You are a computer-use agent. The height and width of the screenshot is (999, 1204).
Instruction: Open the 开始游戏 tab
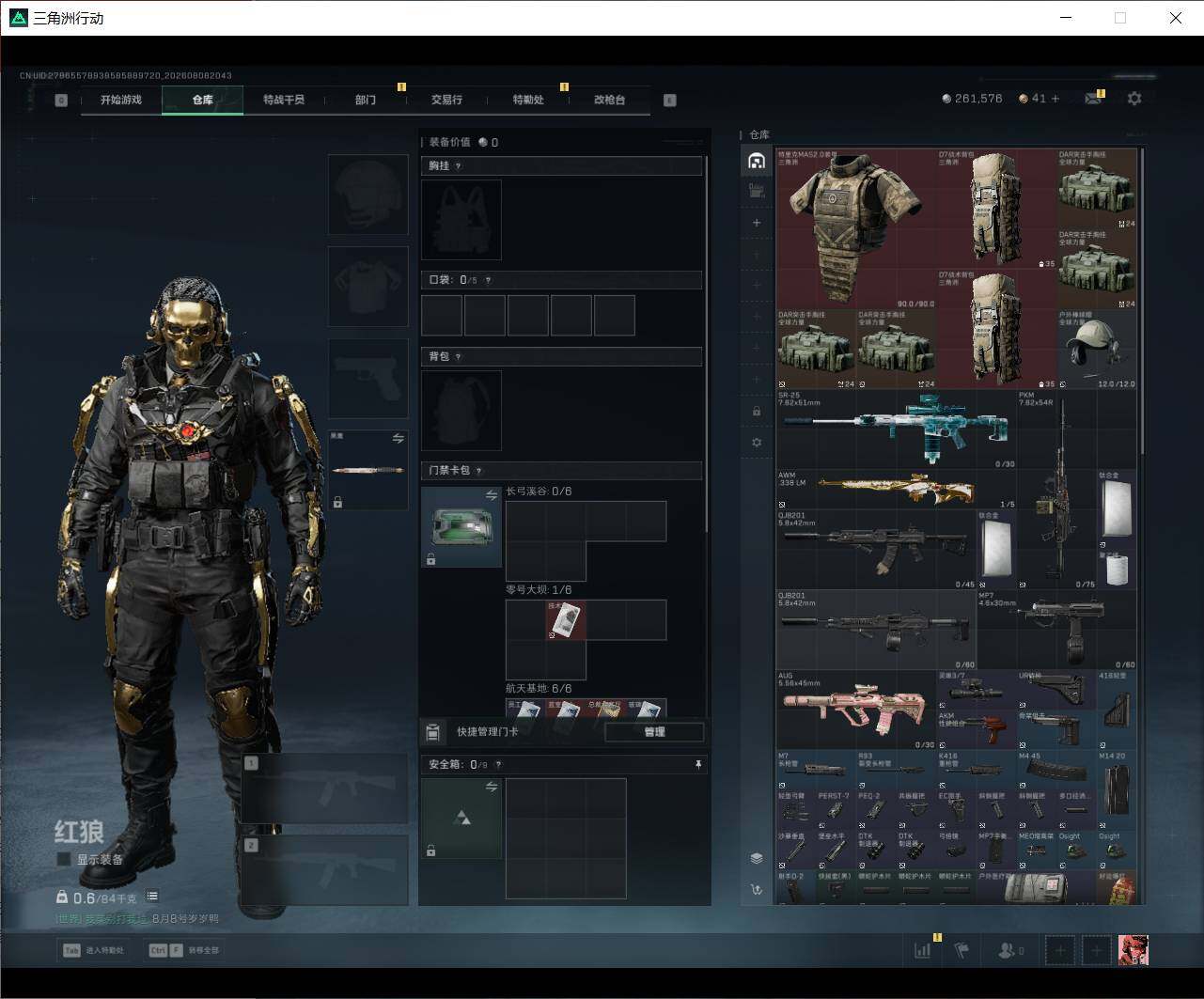click(121, 100)
